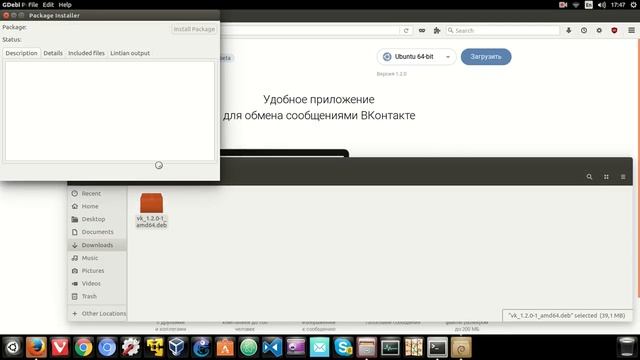Click the reader mask icon in Firefox address bar
Image resolution: width=640 pixels, height=360 pixels.
tap(422, 31)
